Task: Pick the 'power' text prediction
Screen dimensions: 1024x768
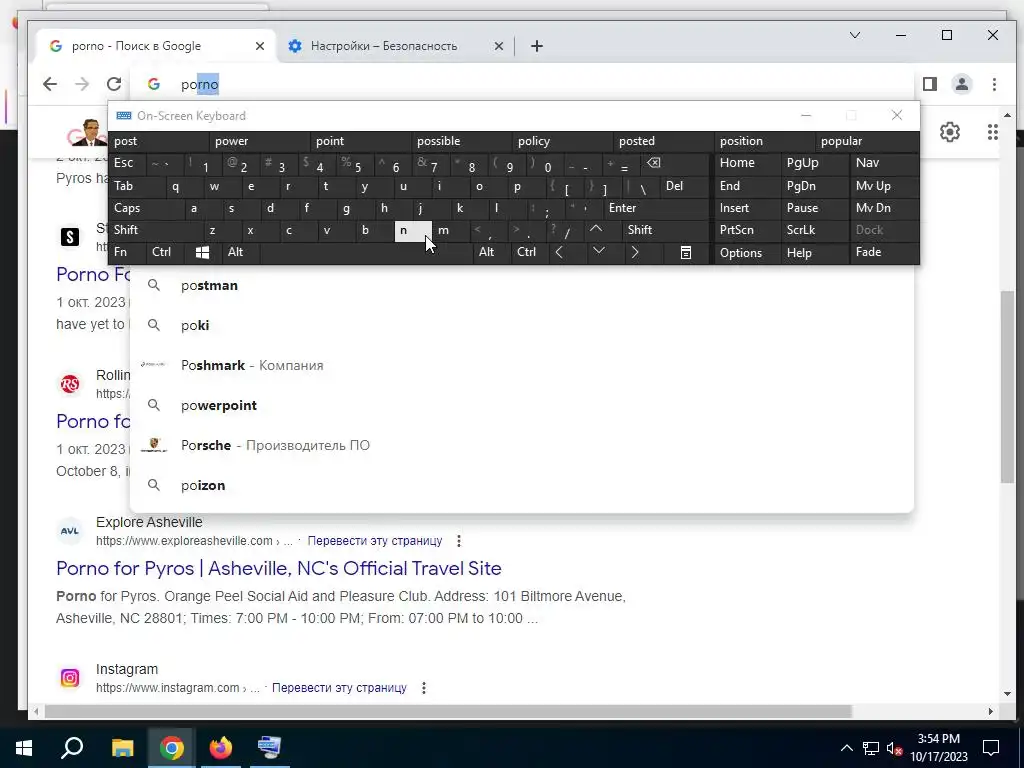Action: pyautogui.click(x=259, y=141)
